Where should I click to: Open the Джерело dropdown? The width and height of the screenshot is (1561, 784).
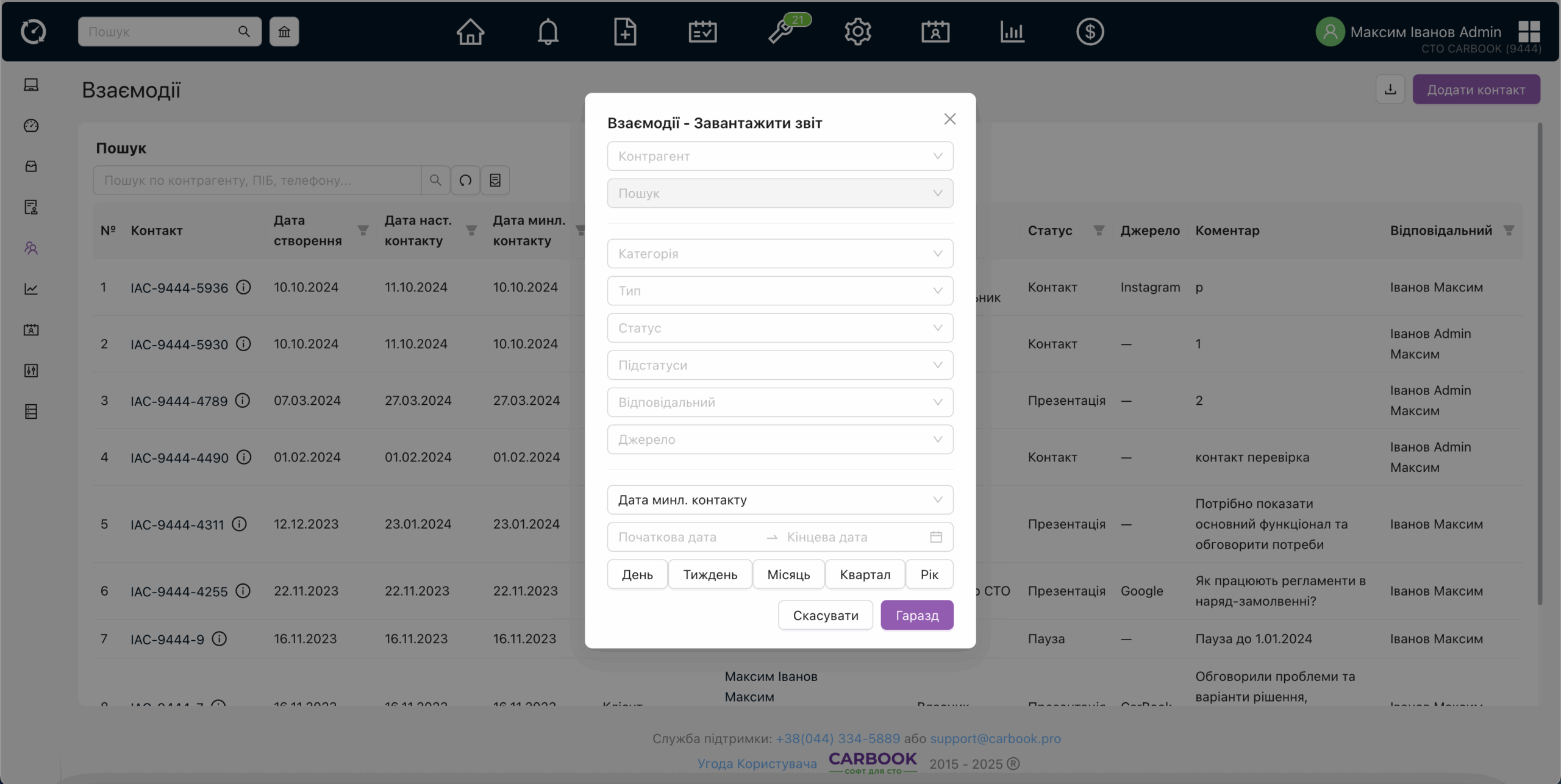[779, 440]
